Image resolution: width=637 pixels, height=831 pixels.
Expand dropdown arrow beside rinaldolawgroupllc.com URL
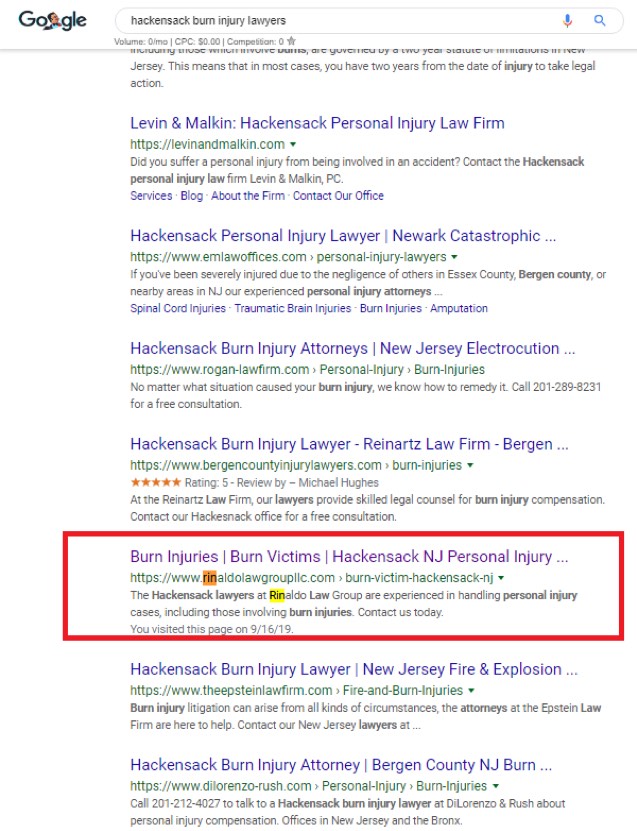[x=501, y=578]
